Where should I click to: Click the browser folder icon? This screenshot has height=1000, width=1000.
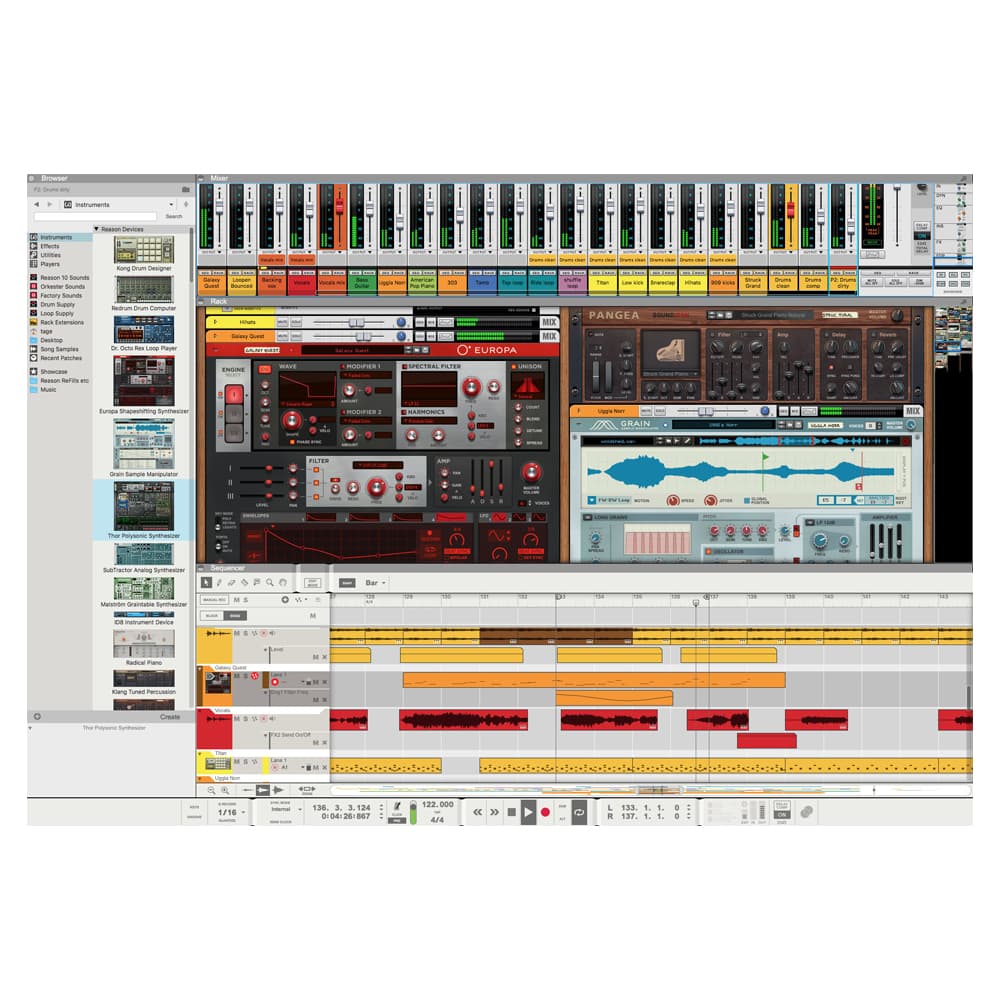pos(186,189)
